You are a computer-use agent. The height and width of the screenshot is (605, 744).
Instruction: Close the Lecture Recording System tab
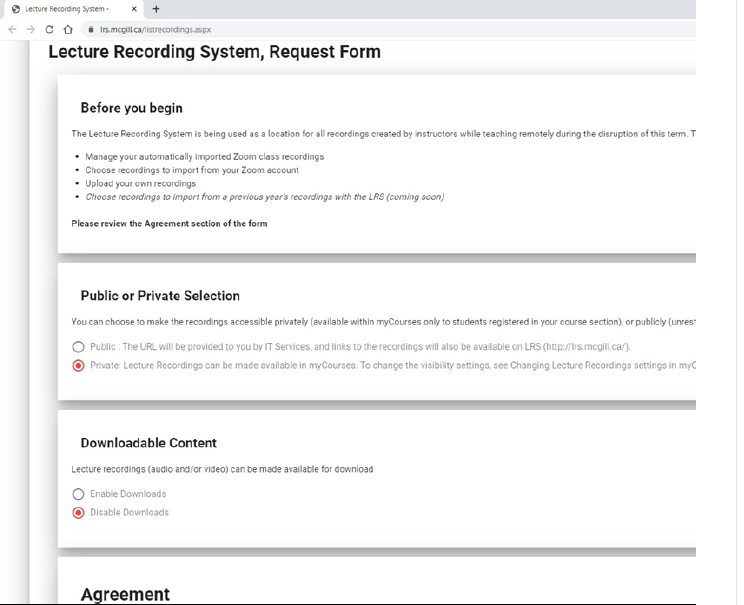[x=135, y=9]
